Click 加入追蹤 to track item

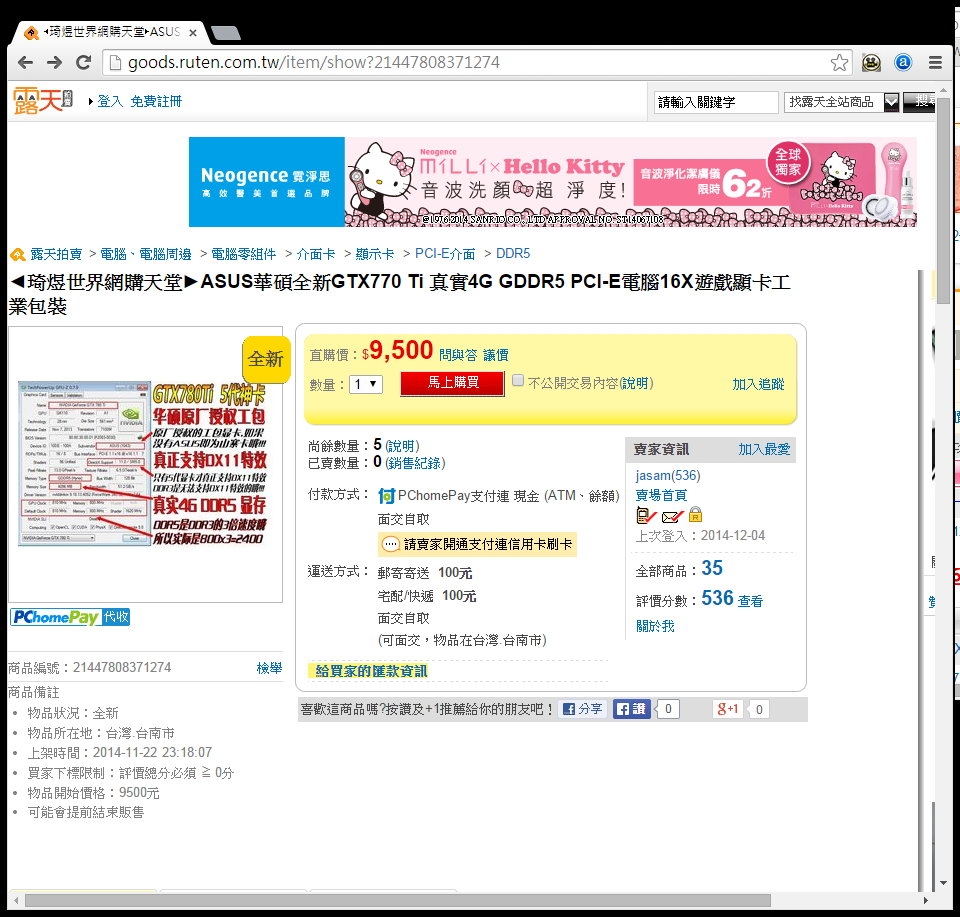click(x=758, y=384)
